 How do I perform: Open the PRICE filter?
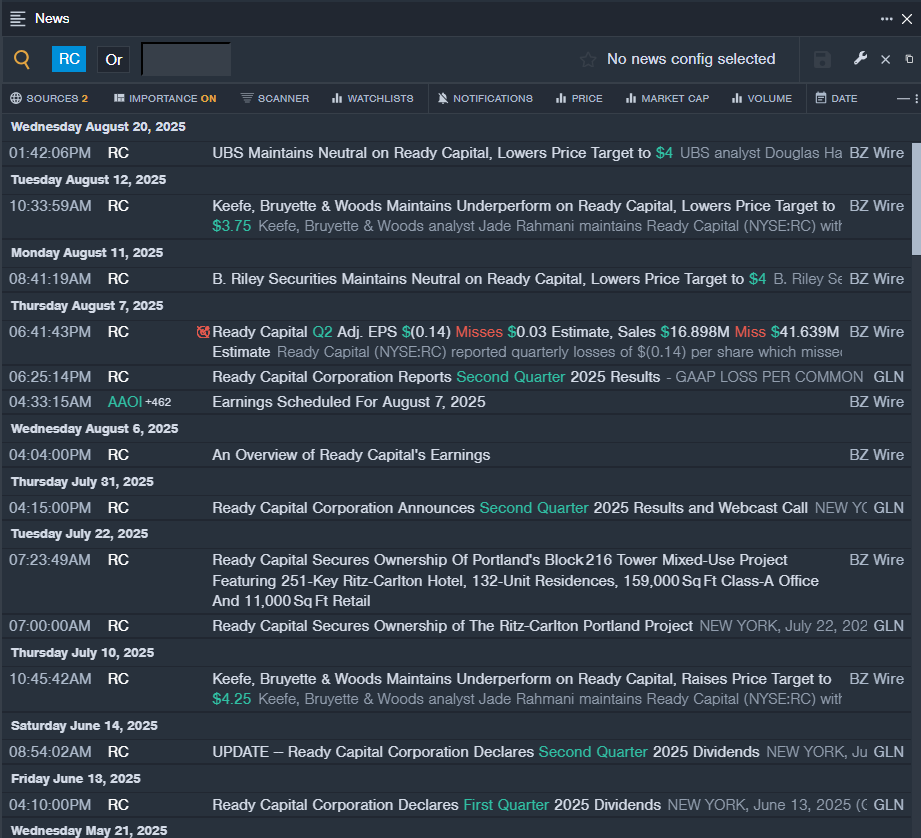click(x=579, y=98)
